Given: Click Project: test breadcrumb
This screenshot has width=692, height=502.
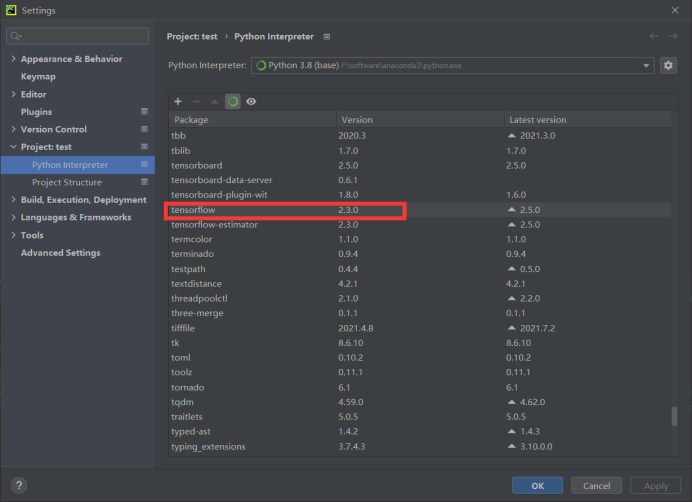Looking at the screenshot, I should pyautogui.click(x=192, y=37).
